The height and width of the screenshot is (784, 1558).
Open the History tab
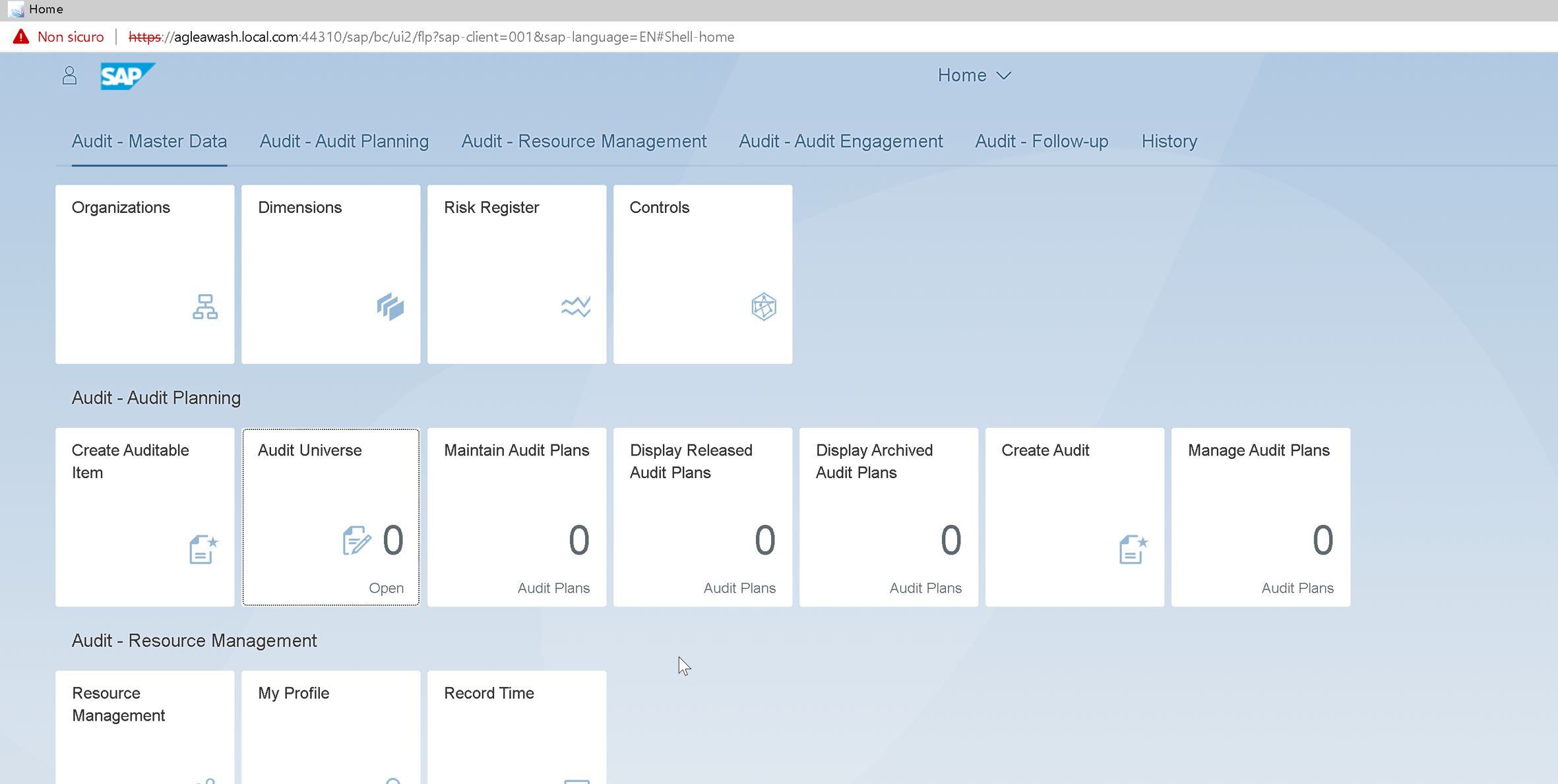(x=1168, y=141)
